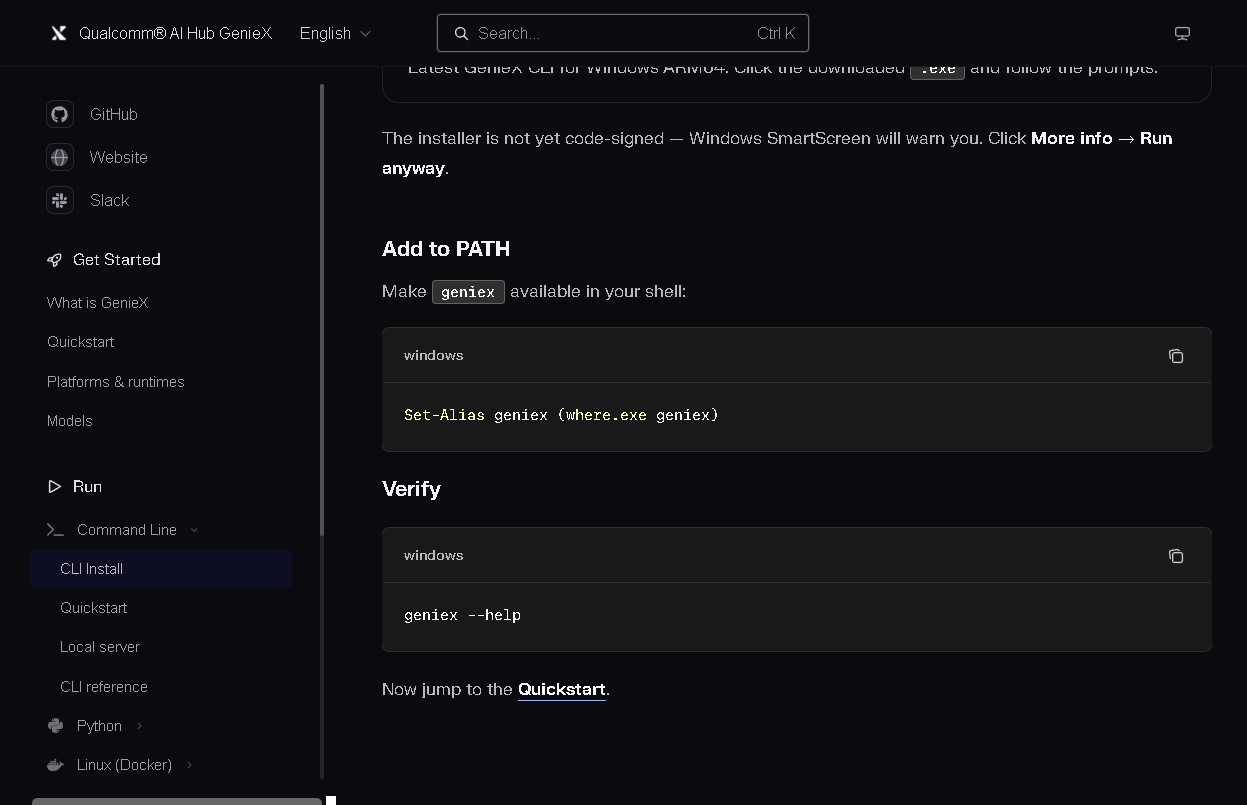Click the Get Started section heading

pos(116,260)
